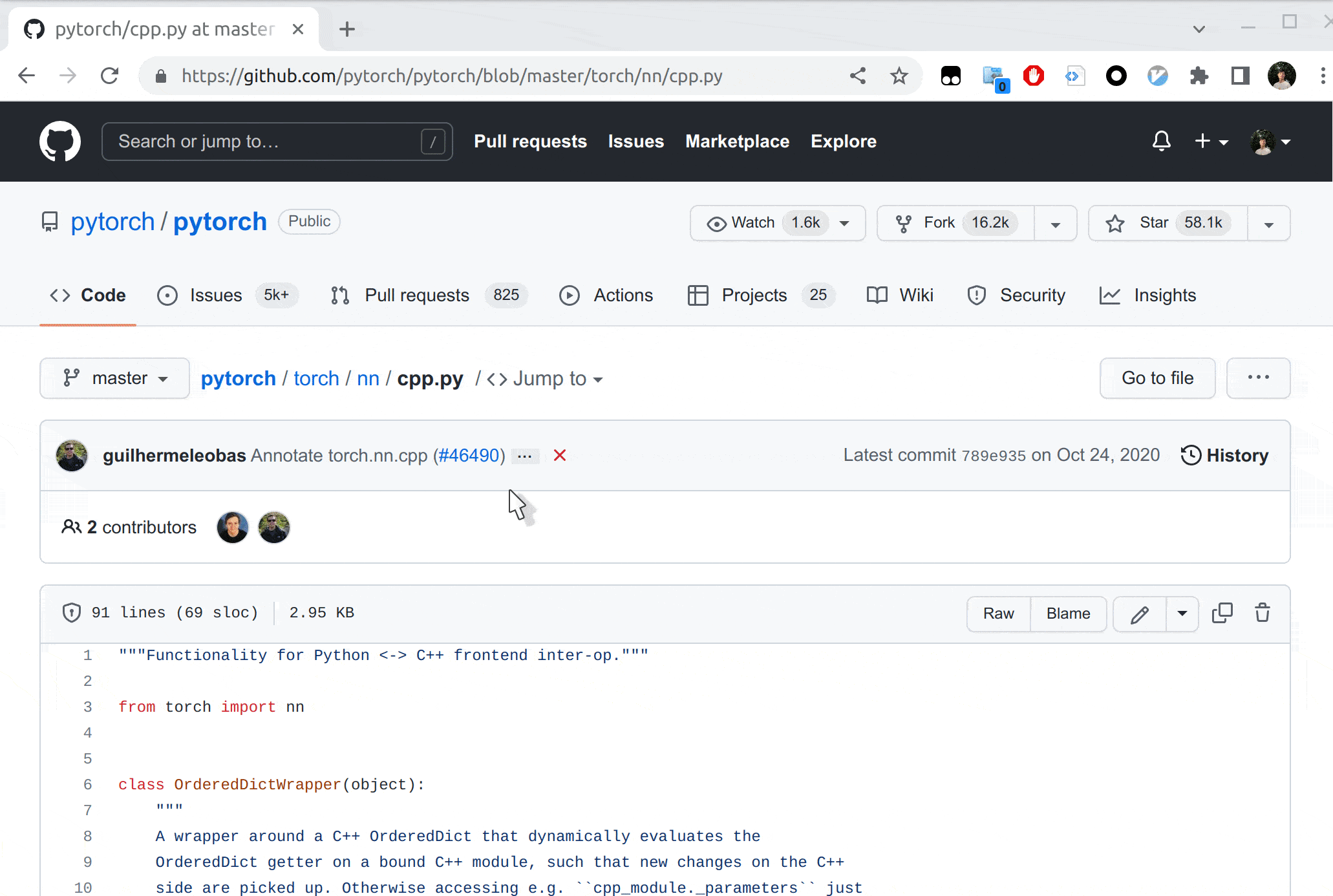Expand the Star lists dropdown
1333x896 pixels.
[x=1268, y=224]
